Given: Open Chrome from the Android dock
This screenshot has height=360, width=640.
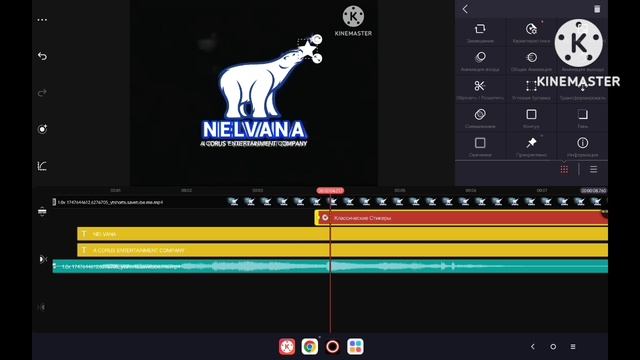Looking at the screenshot, I should (x=310, y=347).
